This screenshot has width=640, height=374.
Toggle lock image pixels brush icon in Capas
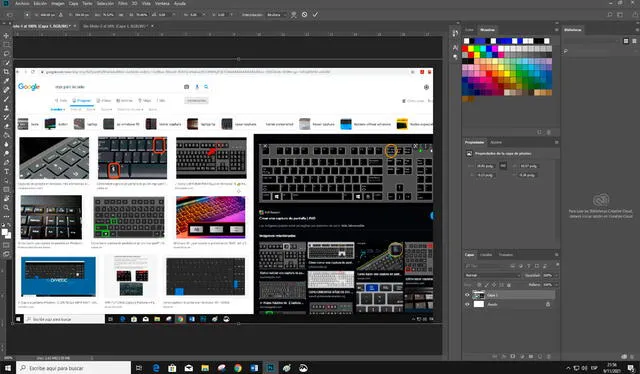487,285
